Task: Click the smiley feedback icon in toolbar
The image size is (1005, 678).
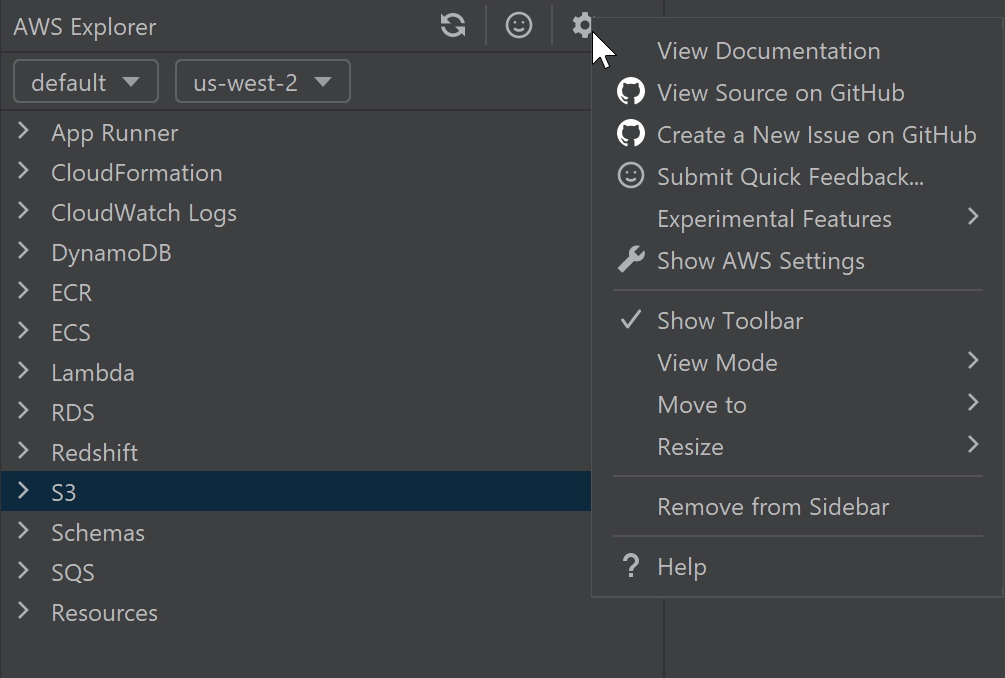Action: coord(519,26)
